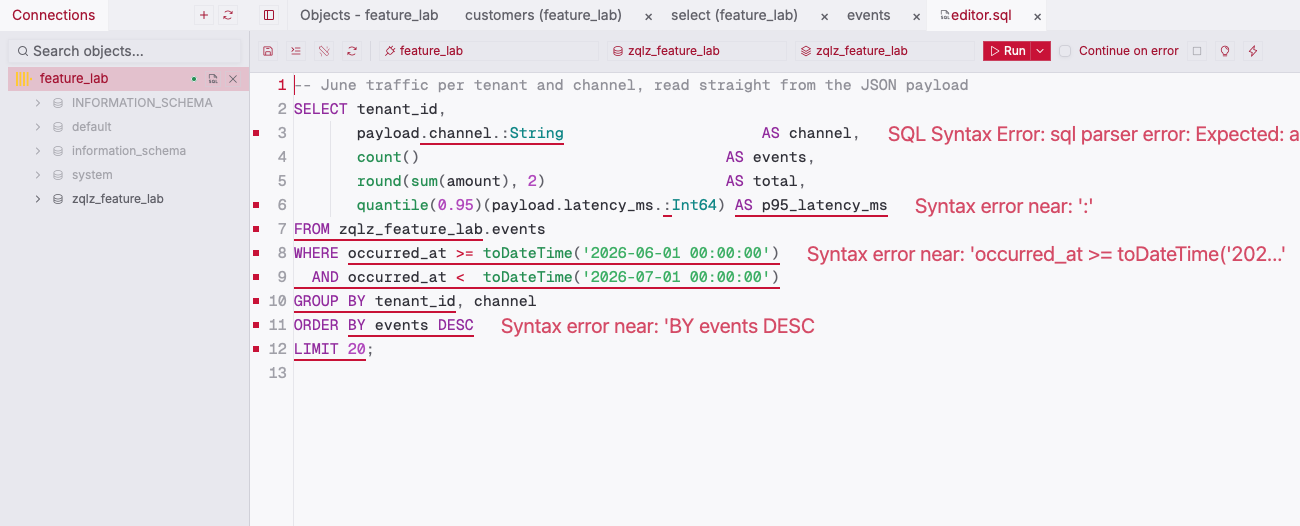
Task: Click the database icon next to system
Action: click(58, 175)
